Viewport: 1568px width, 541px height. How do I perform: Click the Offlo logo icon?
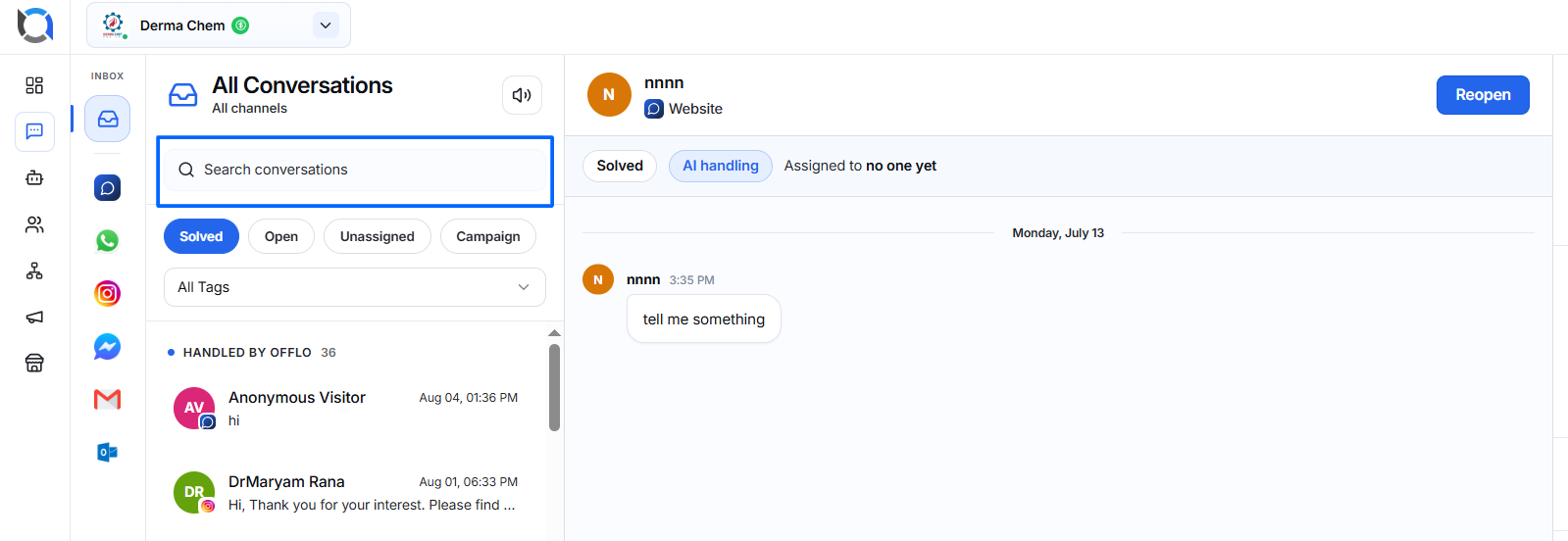pos(35,25)
